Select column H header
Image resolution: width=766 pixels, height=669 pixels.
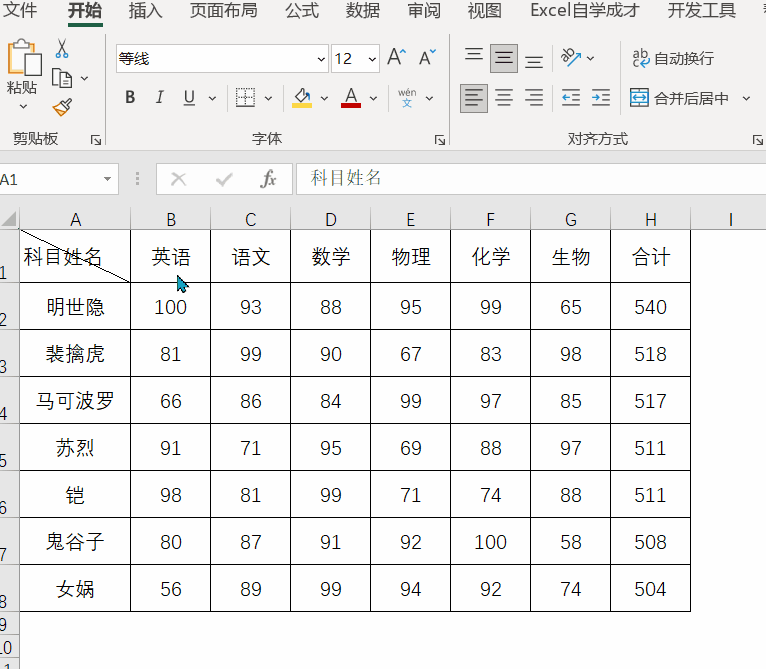[650, 219]
